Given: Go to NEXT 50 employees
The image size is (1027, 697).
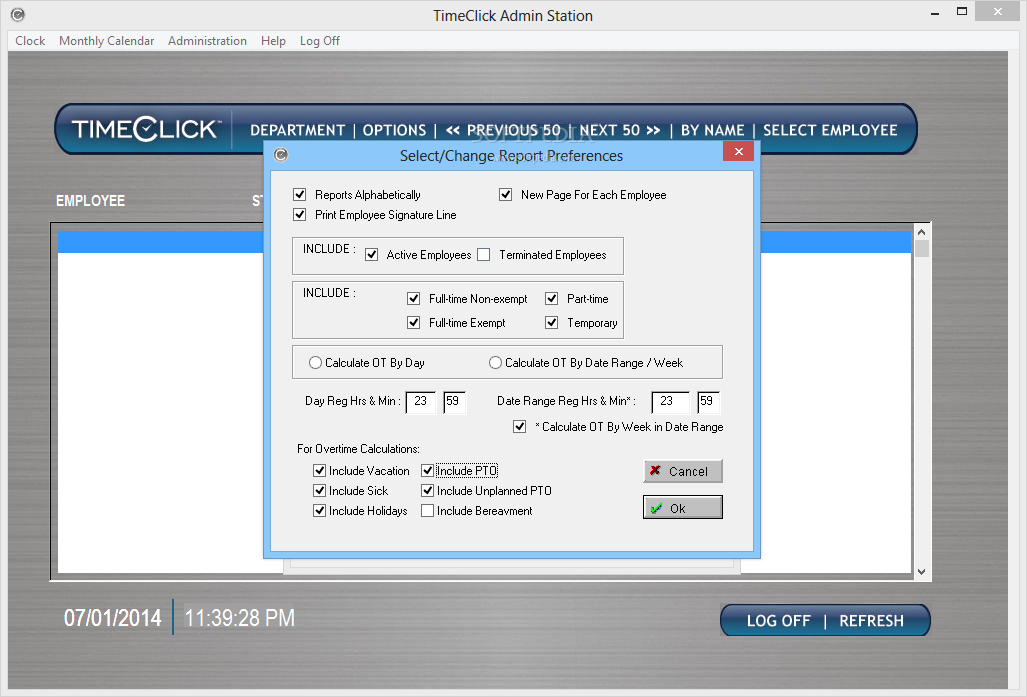Looking at the screenshot, I should pyautogui.click(x=620, y=130).
